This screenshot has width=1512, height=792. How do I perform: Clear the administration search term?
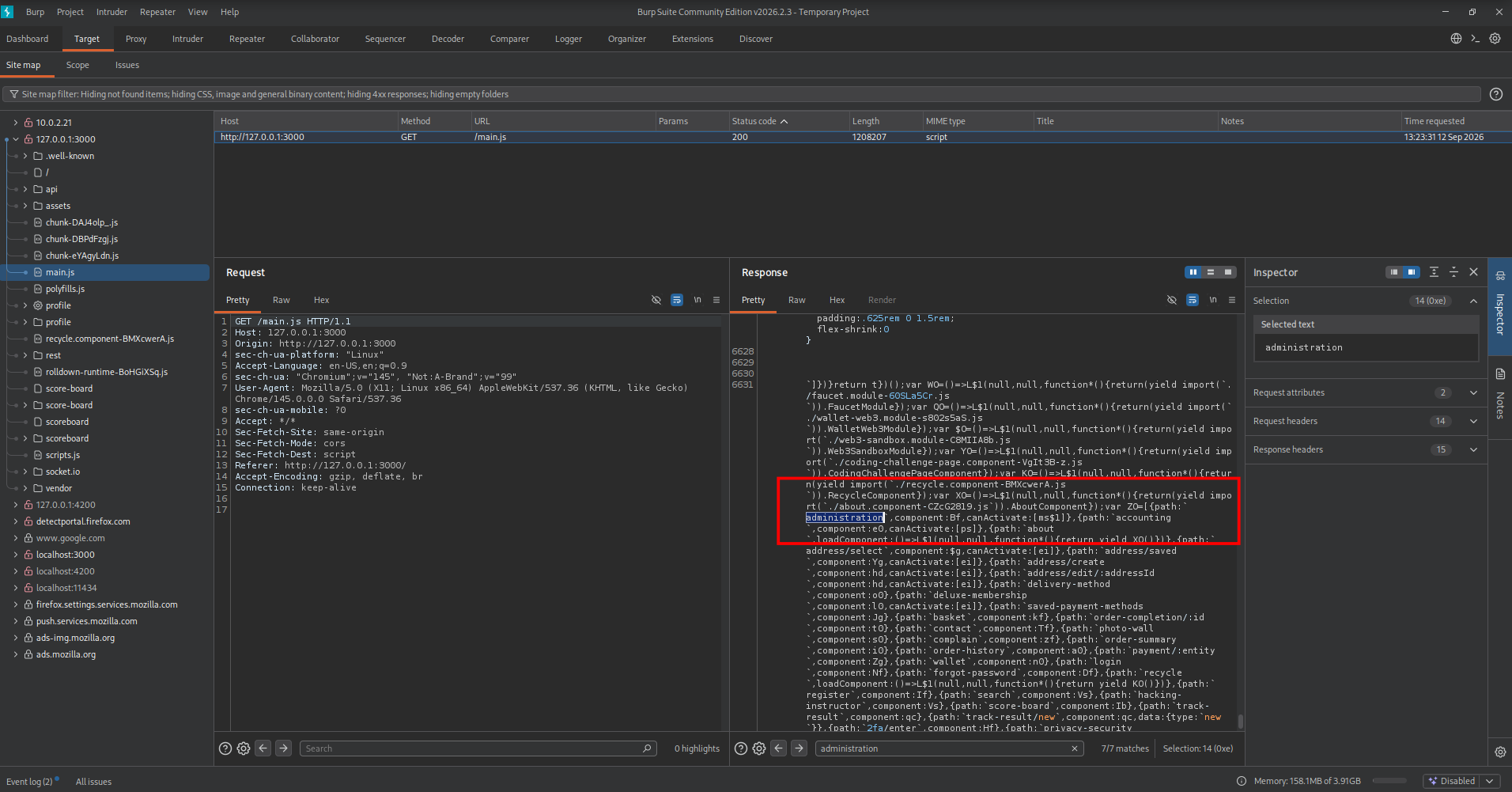(1075, 748)
